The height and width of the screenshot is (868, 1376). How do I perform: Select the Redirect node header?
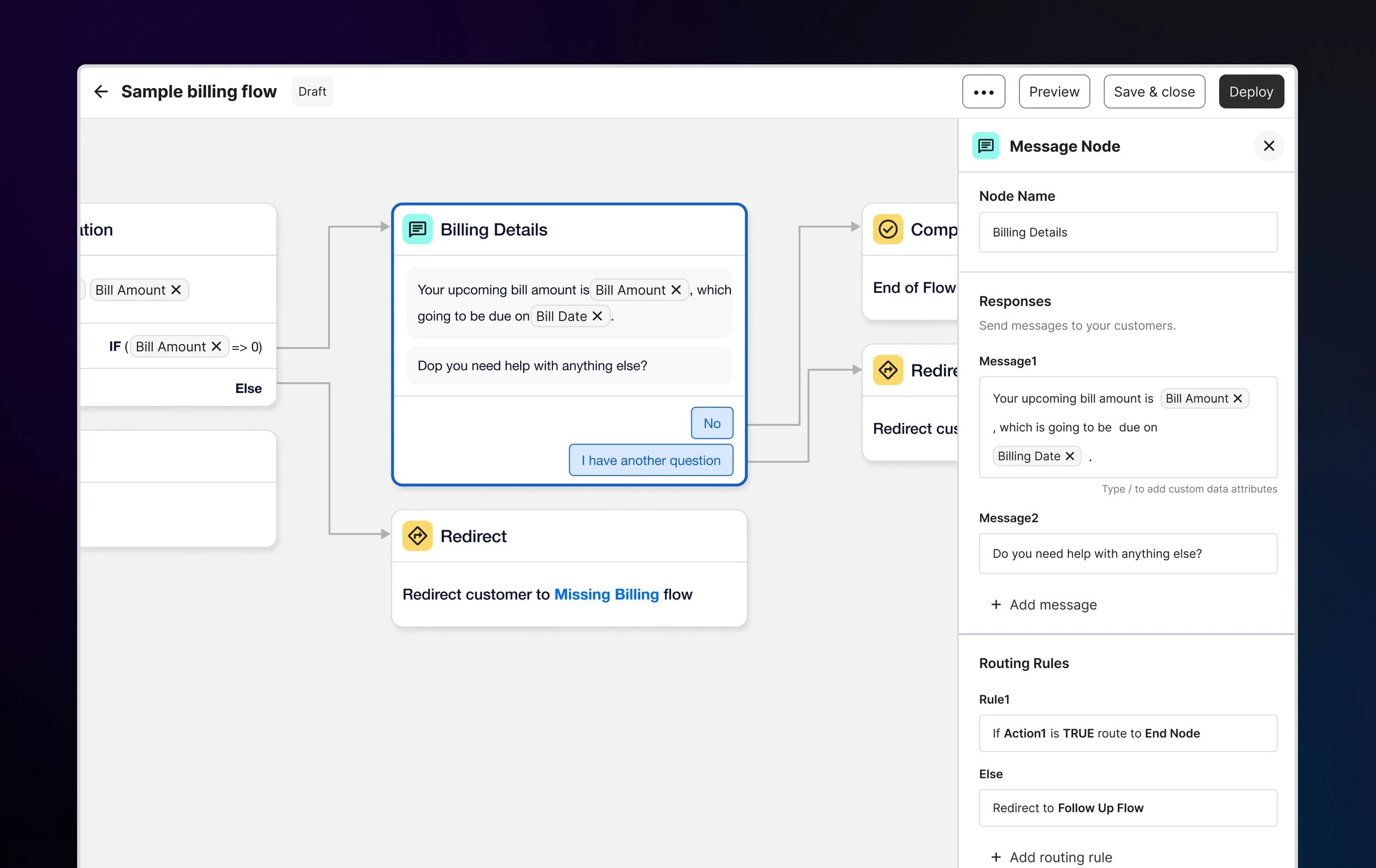point(569,536)
